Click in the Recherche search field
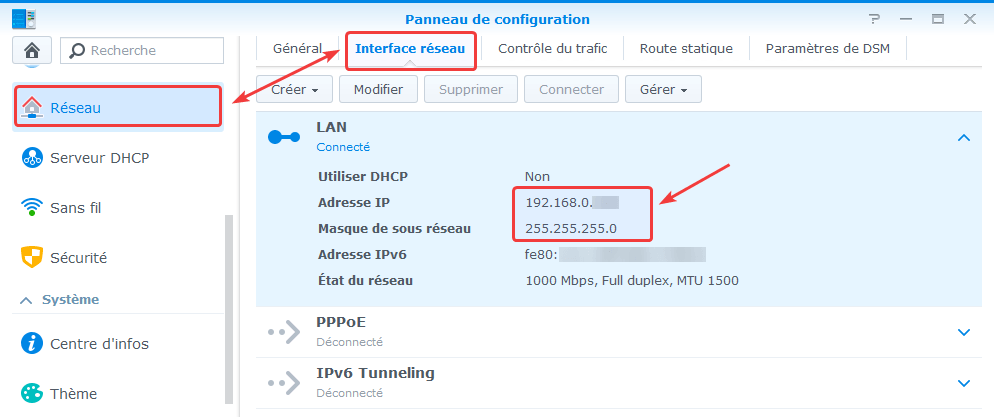This screenshot has width=994, height=417. 150,50
